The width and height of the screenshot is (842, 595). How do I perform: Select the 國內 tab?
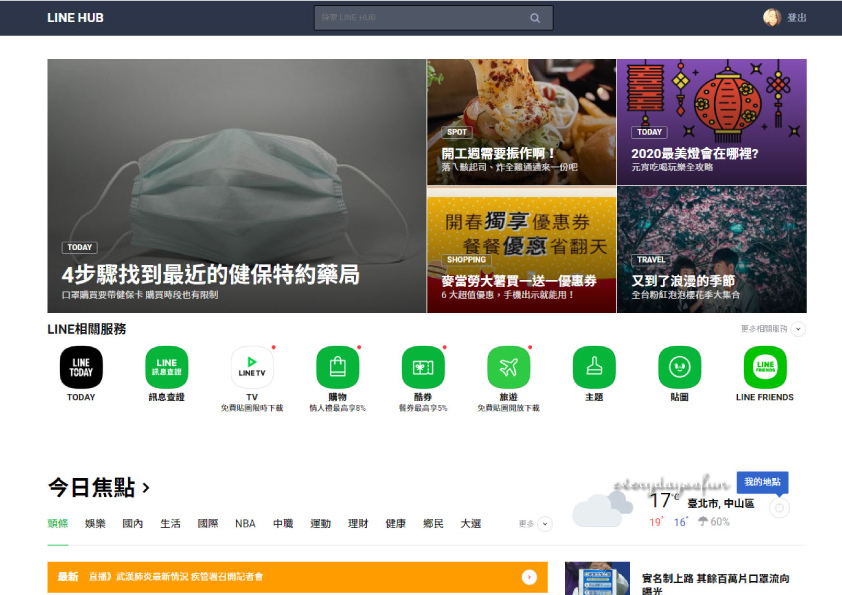coord(133,524)
